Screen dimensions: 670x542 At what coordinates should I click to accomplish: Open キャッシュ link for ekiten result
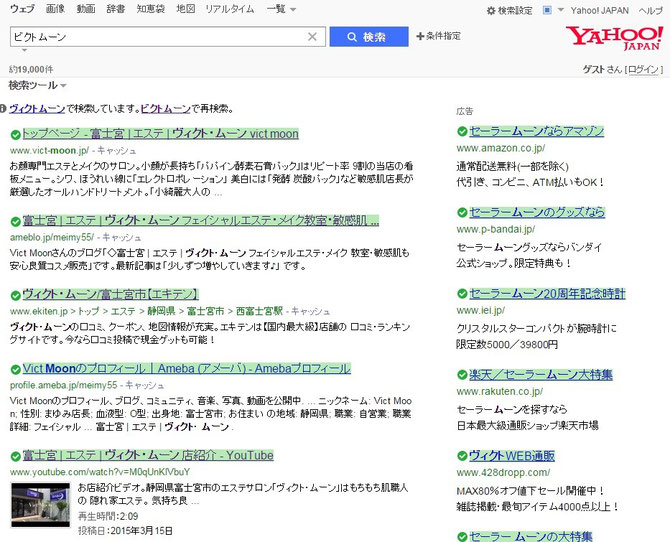(310, 311)
